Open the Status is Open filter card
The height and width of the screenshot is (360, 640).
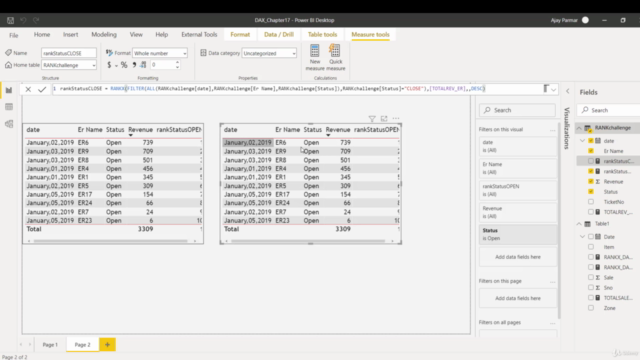[518, 234]
